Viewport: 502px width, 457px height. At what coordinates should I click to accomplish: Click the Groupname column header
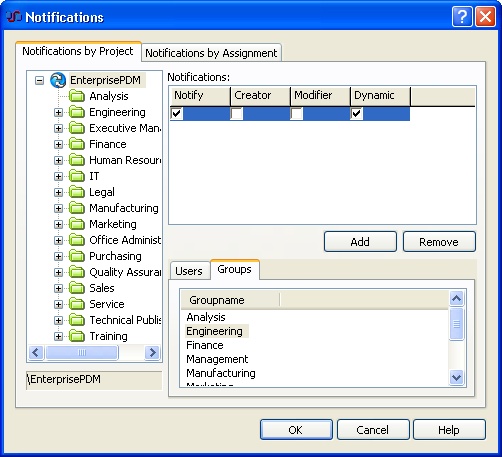click(x=231, y=300)
